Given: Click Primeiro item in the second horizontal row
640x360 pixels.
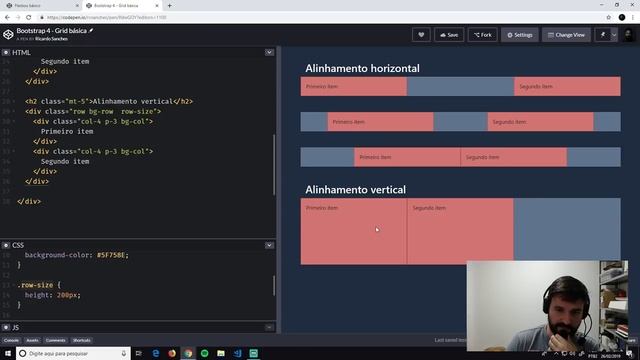Looking at the screenshot, I should click(349, 122).
